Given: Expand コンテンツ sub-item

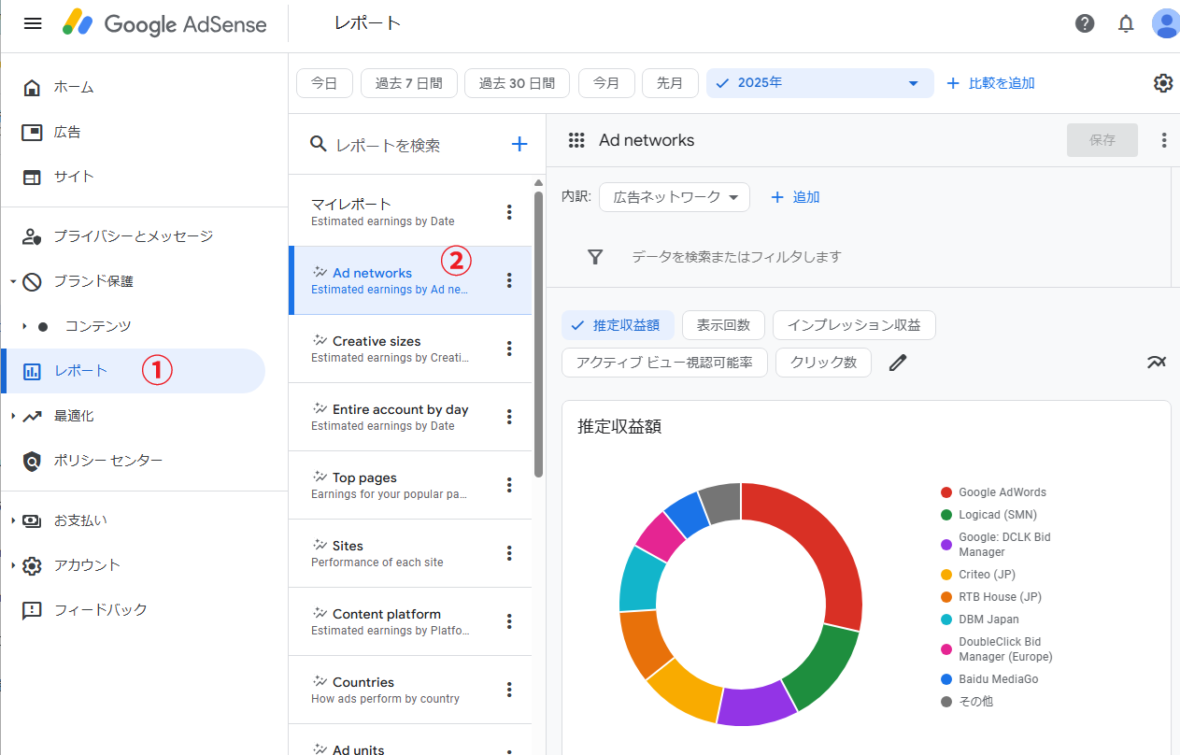Looking at the screenshot, I should tap(24, 326).
